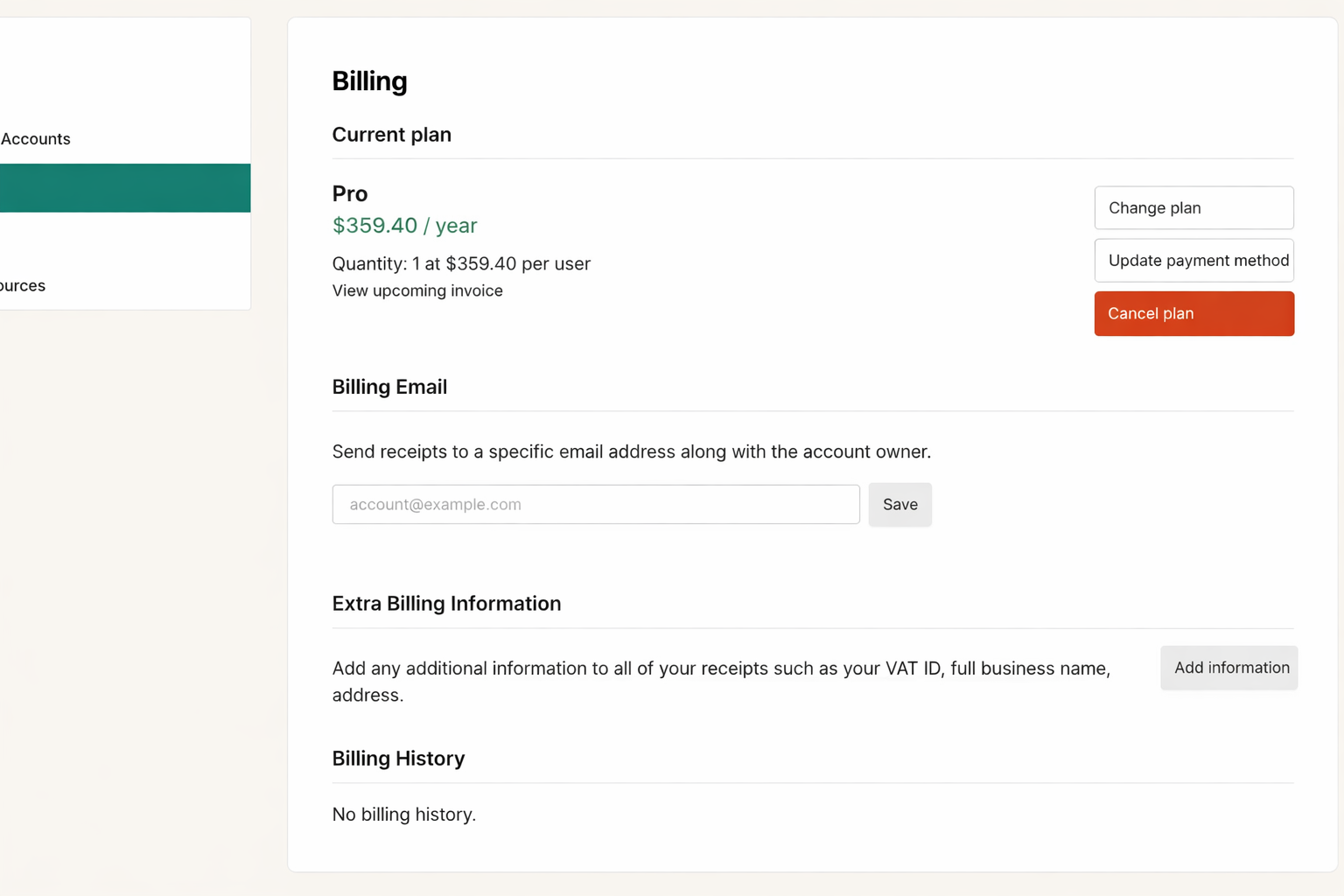Click the Add information button
The width and height of the screenshot is (1344, 896).
(1228, 668)
